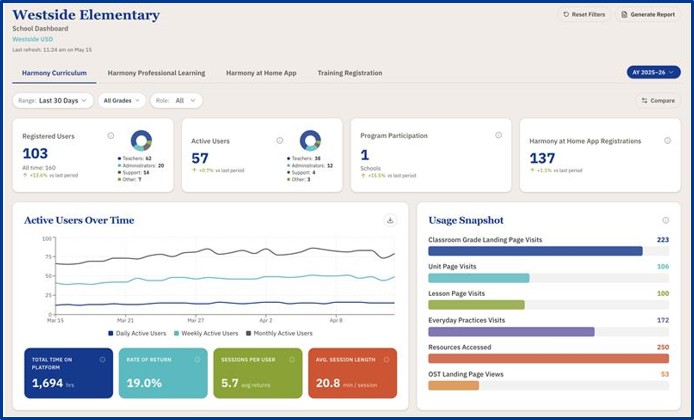Screen dimensions: 694x420
Task: Select the Harmony at Home App tab
Action: click(261, 73)
